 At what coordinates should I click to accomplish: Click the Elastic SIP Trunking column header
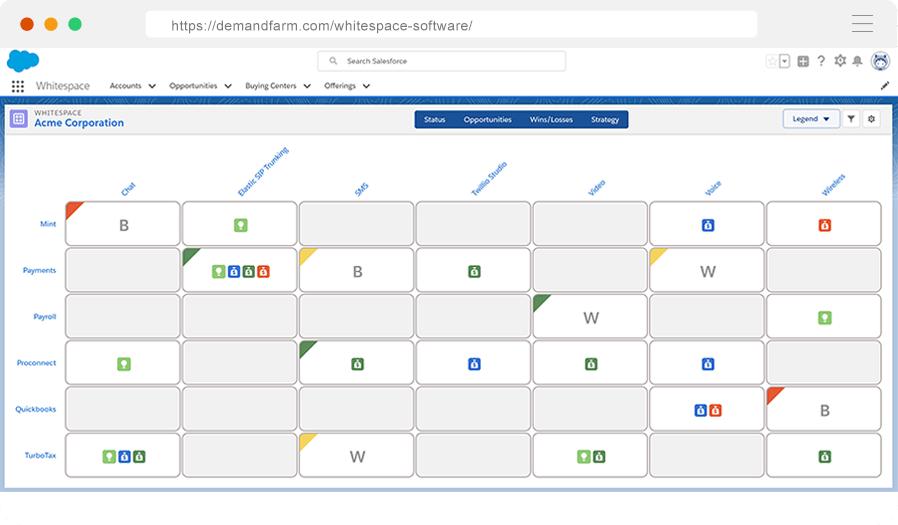click(263, 171)
